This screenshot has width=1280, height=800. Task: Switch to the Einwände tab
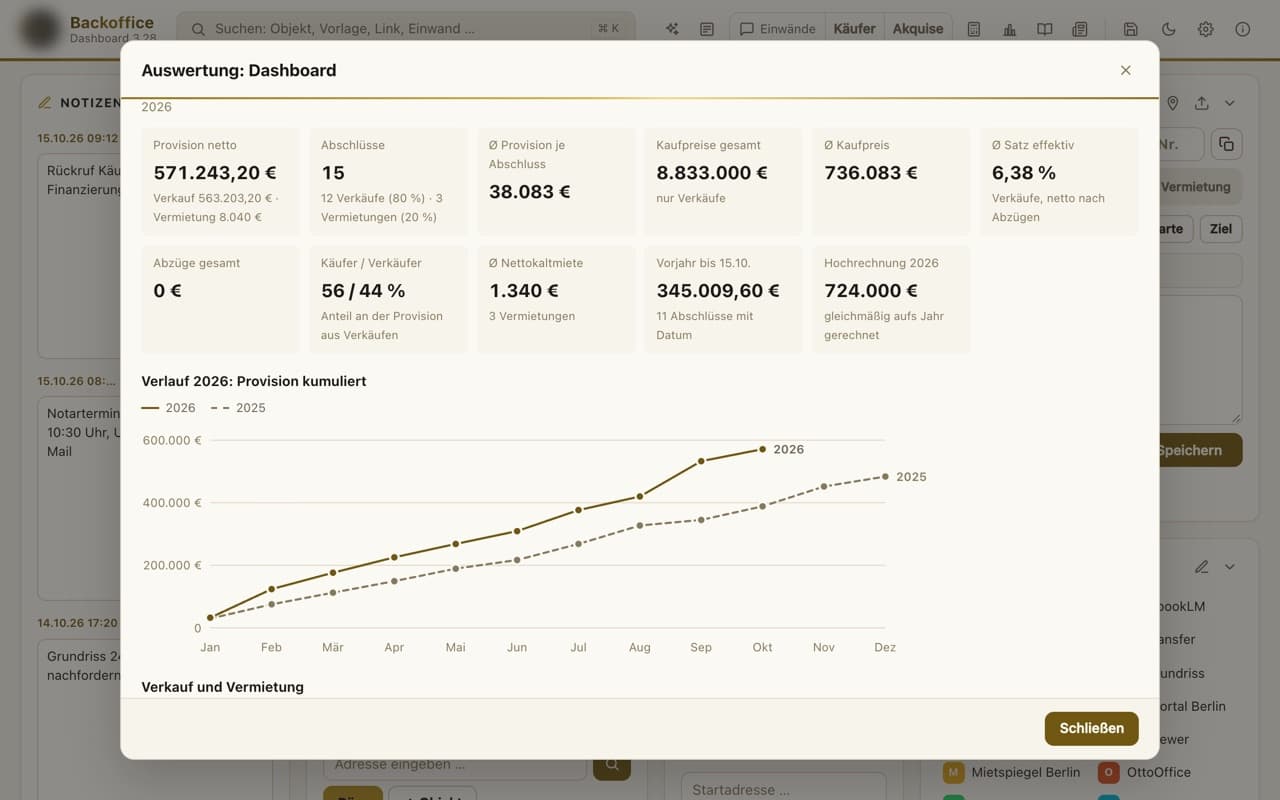777,29
